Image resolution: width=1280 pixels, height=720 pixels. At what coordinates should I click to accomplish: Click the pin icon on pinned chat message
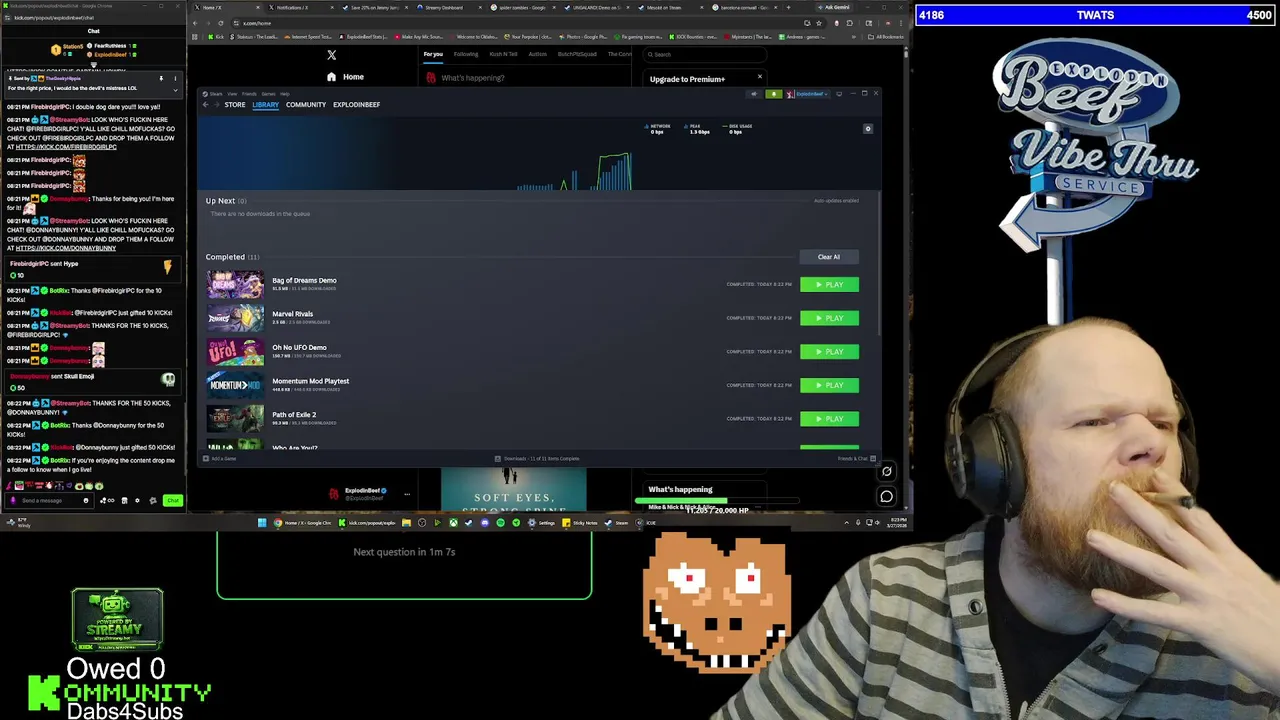[161, 78]
